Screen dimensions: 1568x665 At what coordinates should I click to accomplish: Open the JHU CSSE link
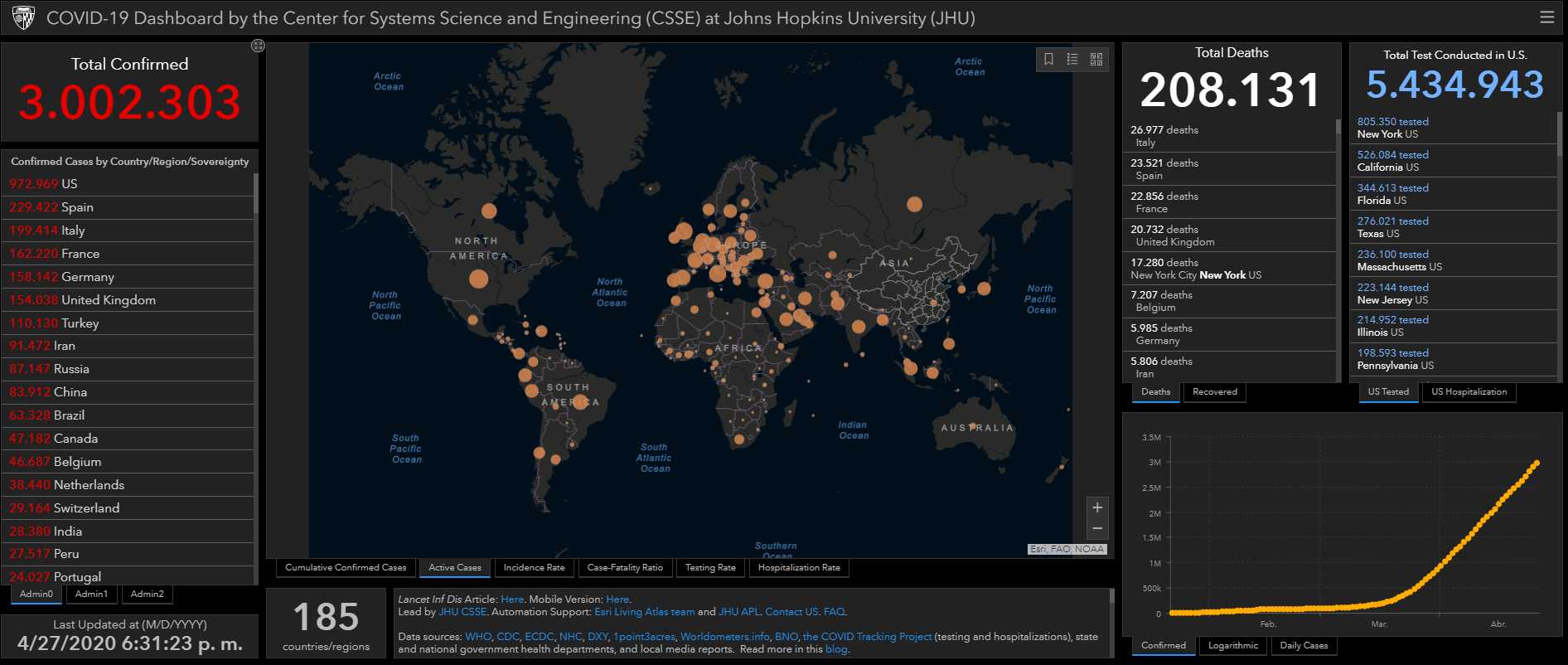[x=462, y=612]
